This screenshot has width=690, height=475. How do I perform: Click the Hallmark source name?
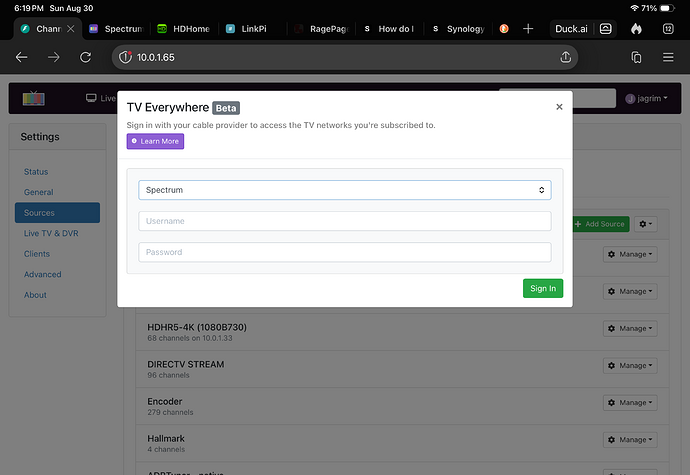[166, 438]
